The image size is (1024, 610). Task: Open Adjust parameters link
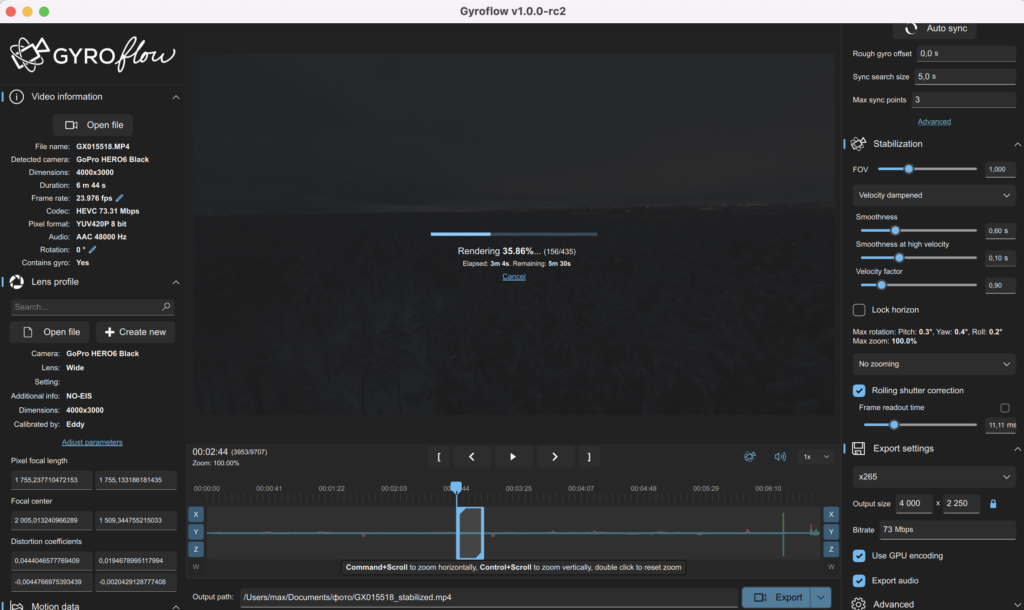[x=92, y=442]
